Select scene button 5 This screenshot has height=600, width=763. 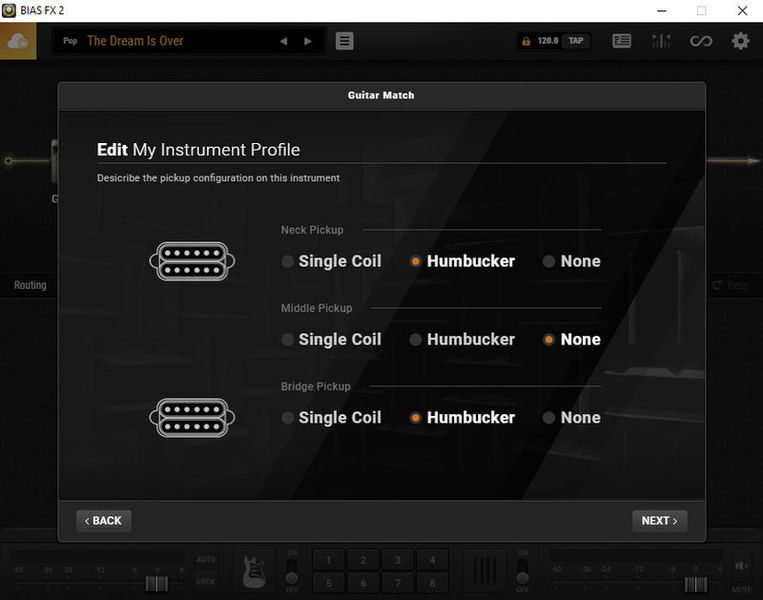pyautogui.click(x=328, y=583)
